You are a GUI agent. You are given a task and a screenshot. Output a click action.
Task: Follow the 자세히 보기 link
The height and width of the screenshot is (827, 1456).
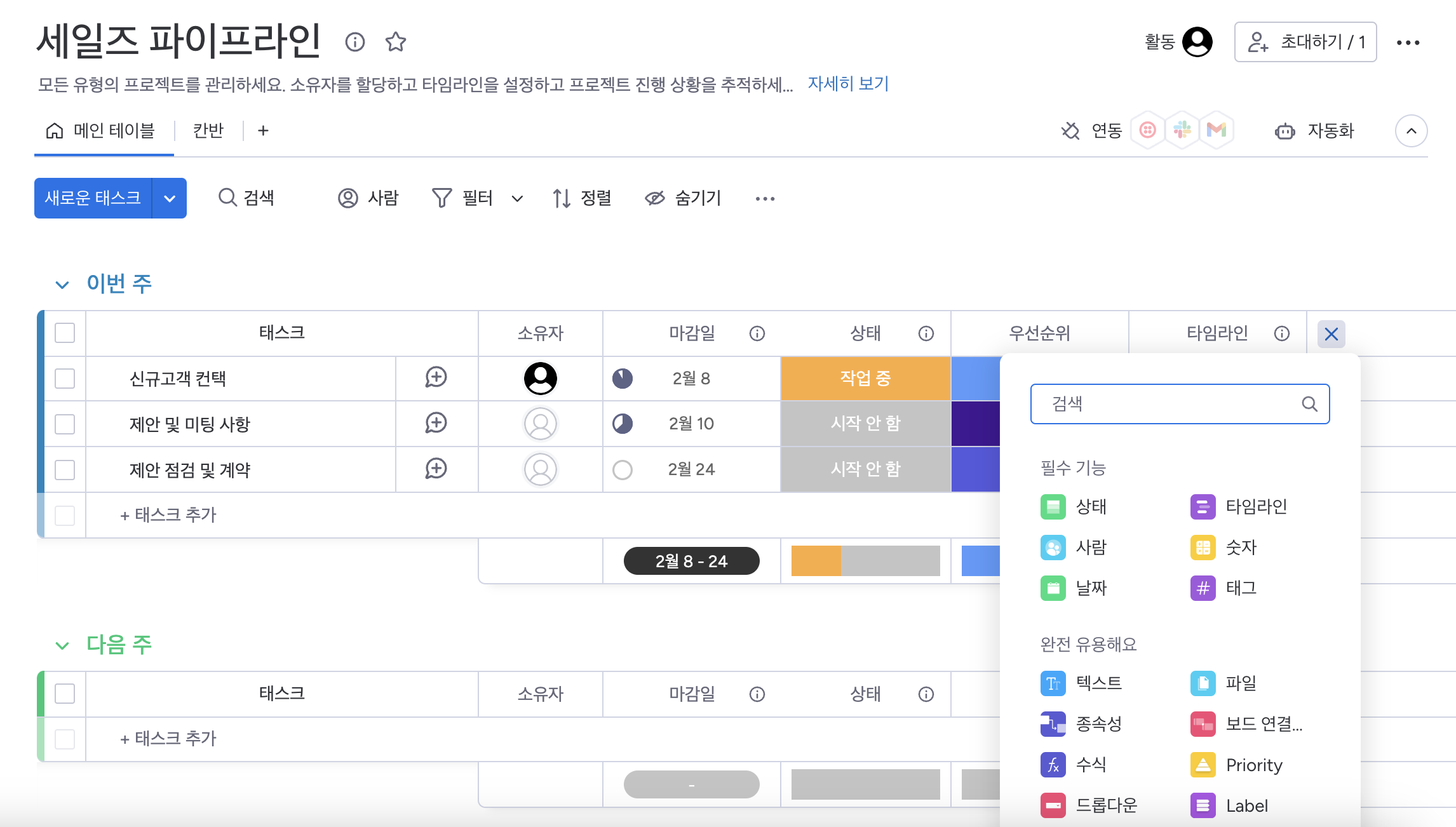tap(848, 84)
